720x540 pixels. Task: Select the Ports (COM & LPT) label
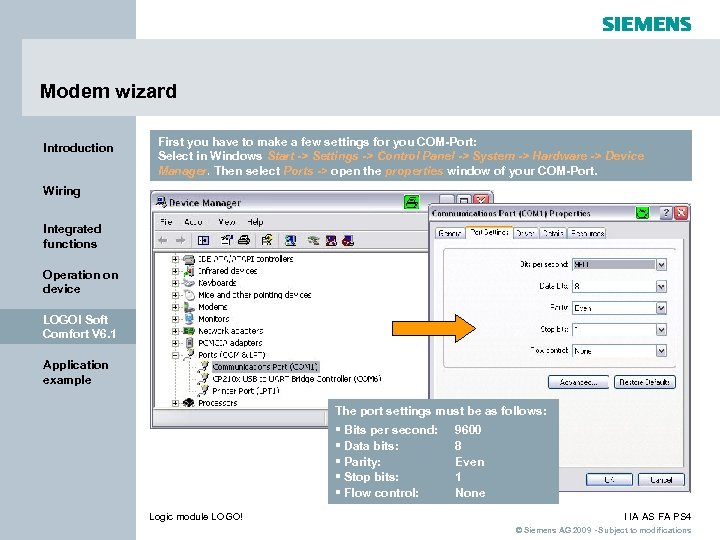click(231, 355)
